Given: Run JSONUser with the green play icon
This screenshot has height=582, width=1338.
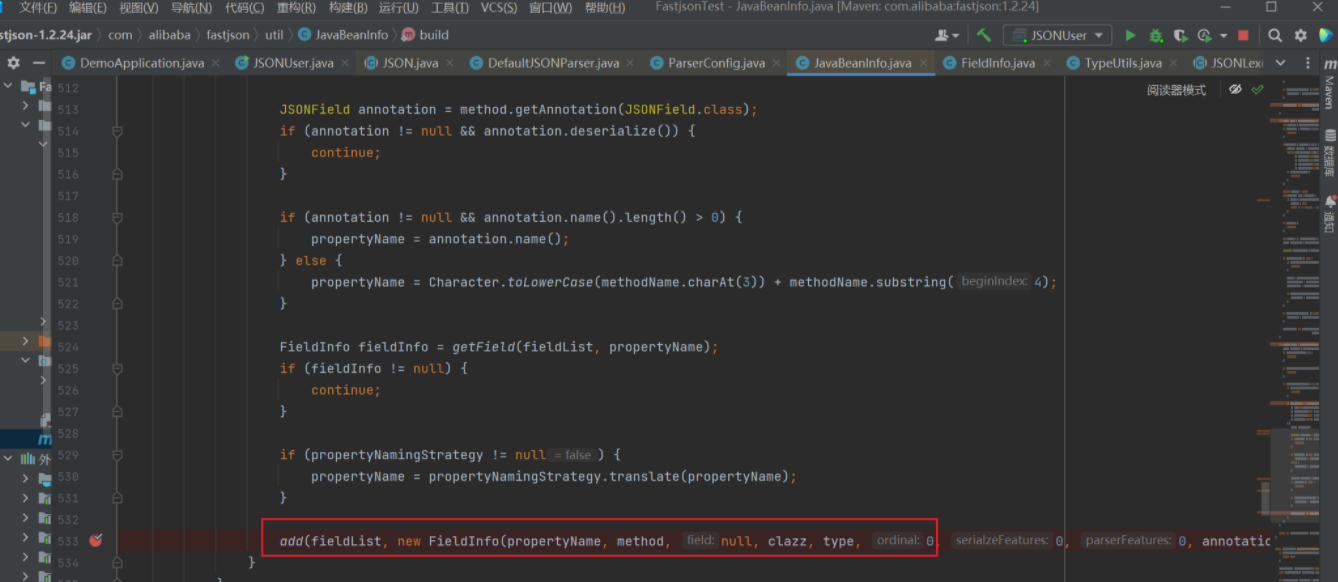Looking at the screenshot, I should tap(1130, 35).
